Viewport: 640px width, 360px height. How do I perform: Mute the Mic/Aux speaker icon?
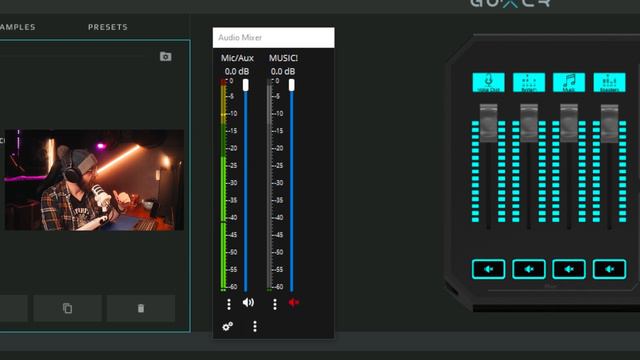pos(248,302)
